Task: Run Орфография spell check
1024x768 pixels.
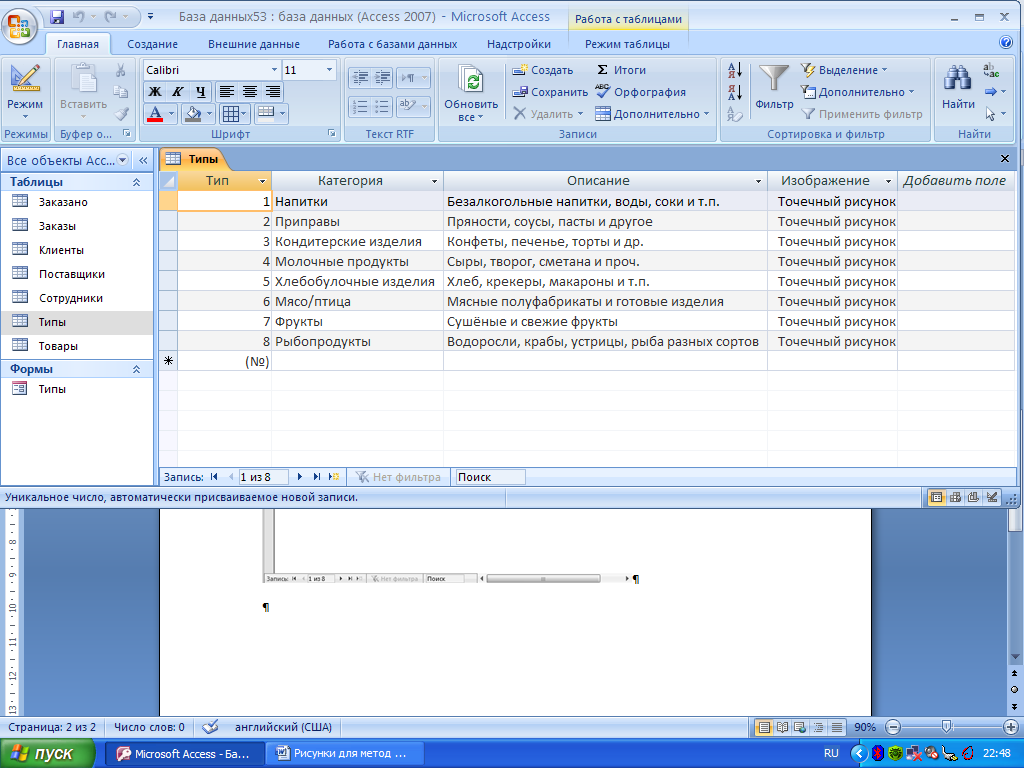Action: [x=640, y=92]
